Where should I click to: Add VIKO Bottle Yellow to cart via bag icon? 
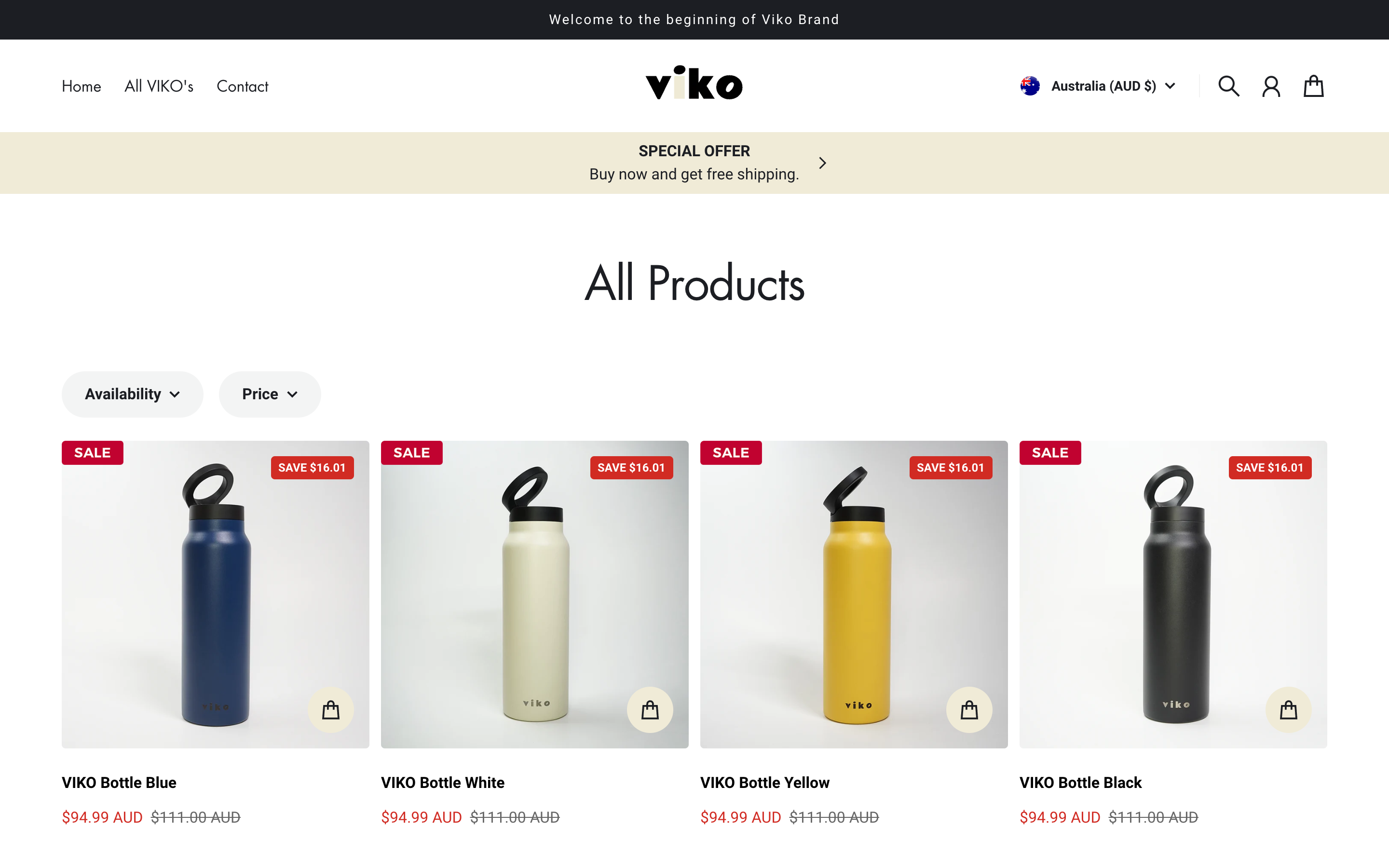click(x=969, y=709)
